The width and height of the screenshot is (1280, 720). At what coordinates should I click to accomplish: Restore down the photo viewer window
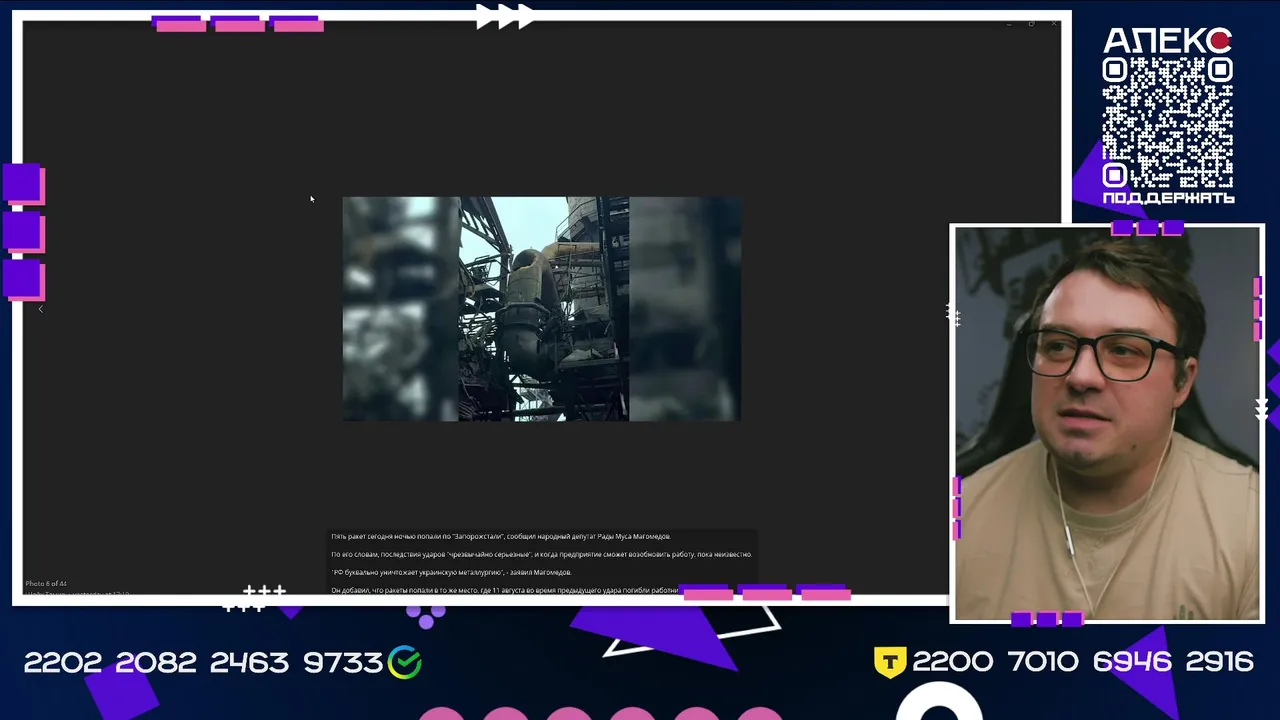coord(1031,23)
